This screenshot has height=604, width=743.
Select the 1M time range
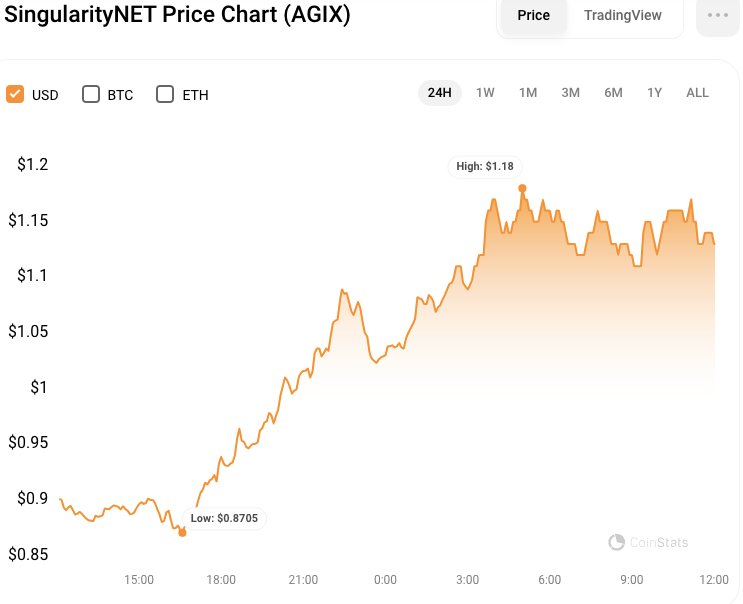tap(528, 93)
